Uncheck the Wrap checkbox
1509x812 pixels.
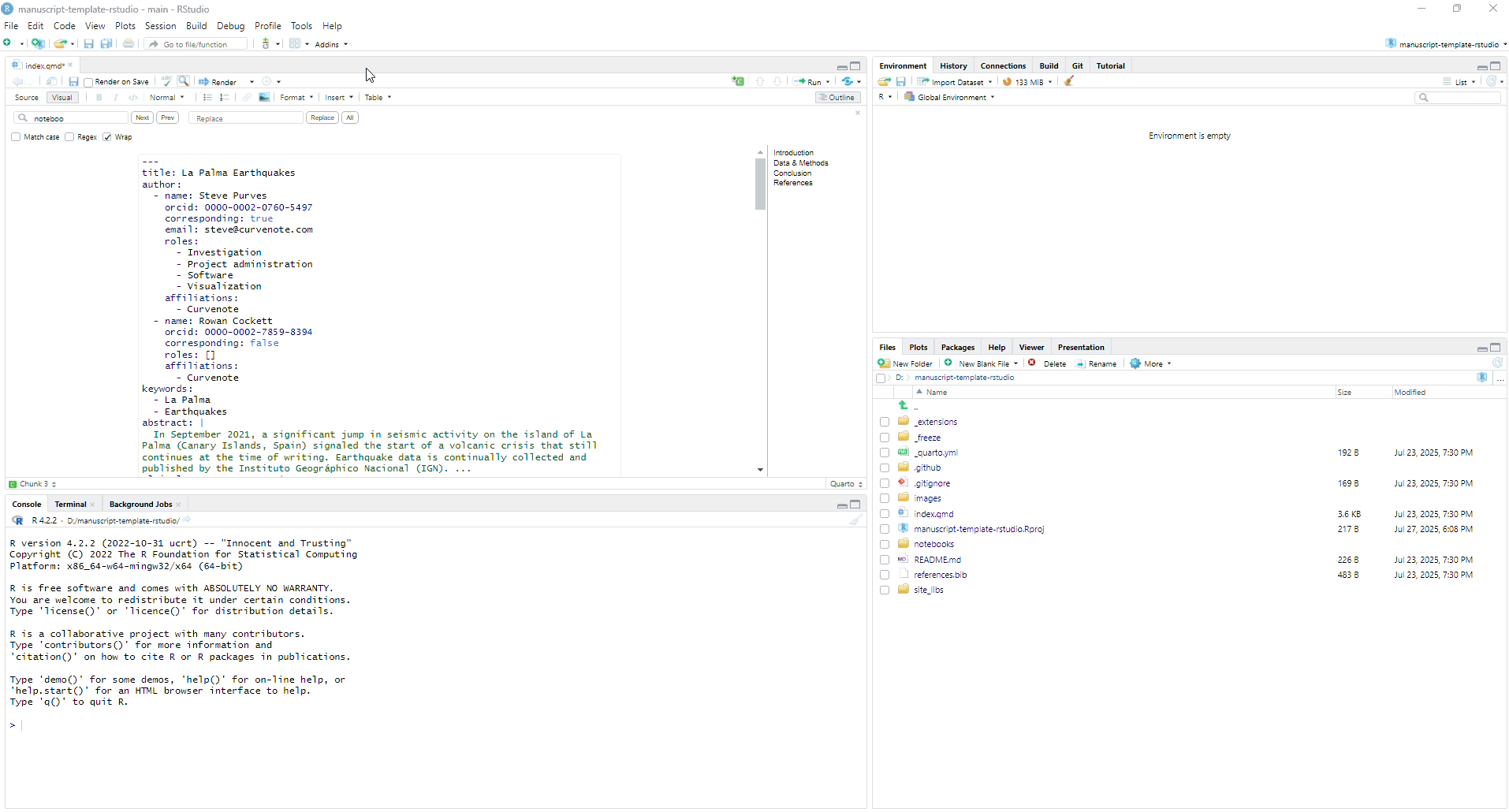coord(107,137)
